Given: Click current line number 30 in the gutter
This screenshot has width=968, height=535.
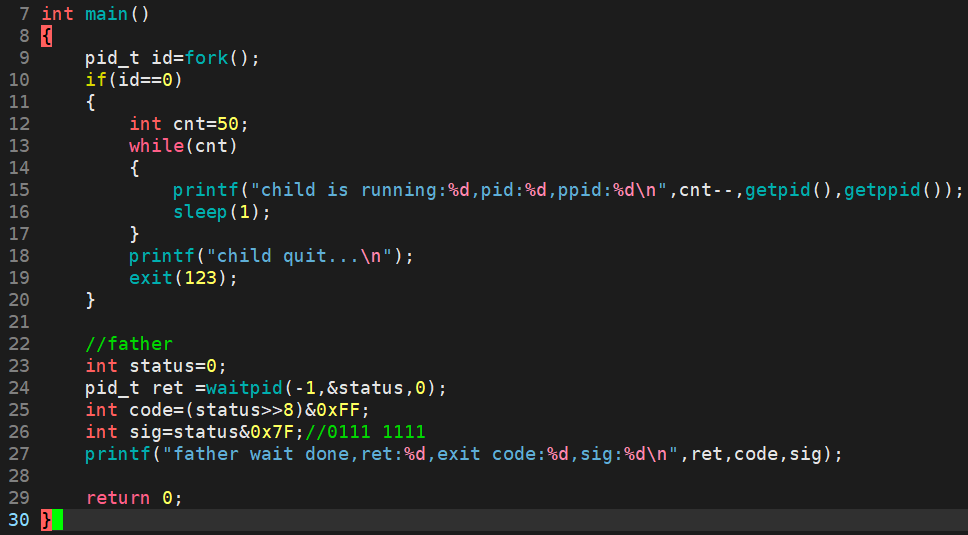Looking at the screenshot, I should [19, 520].
